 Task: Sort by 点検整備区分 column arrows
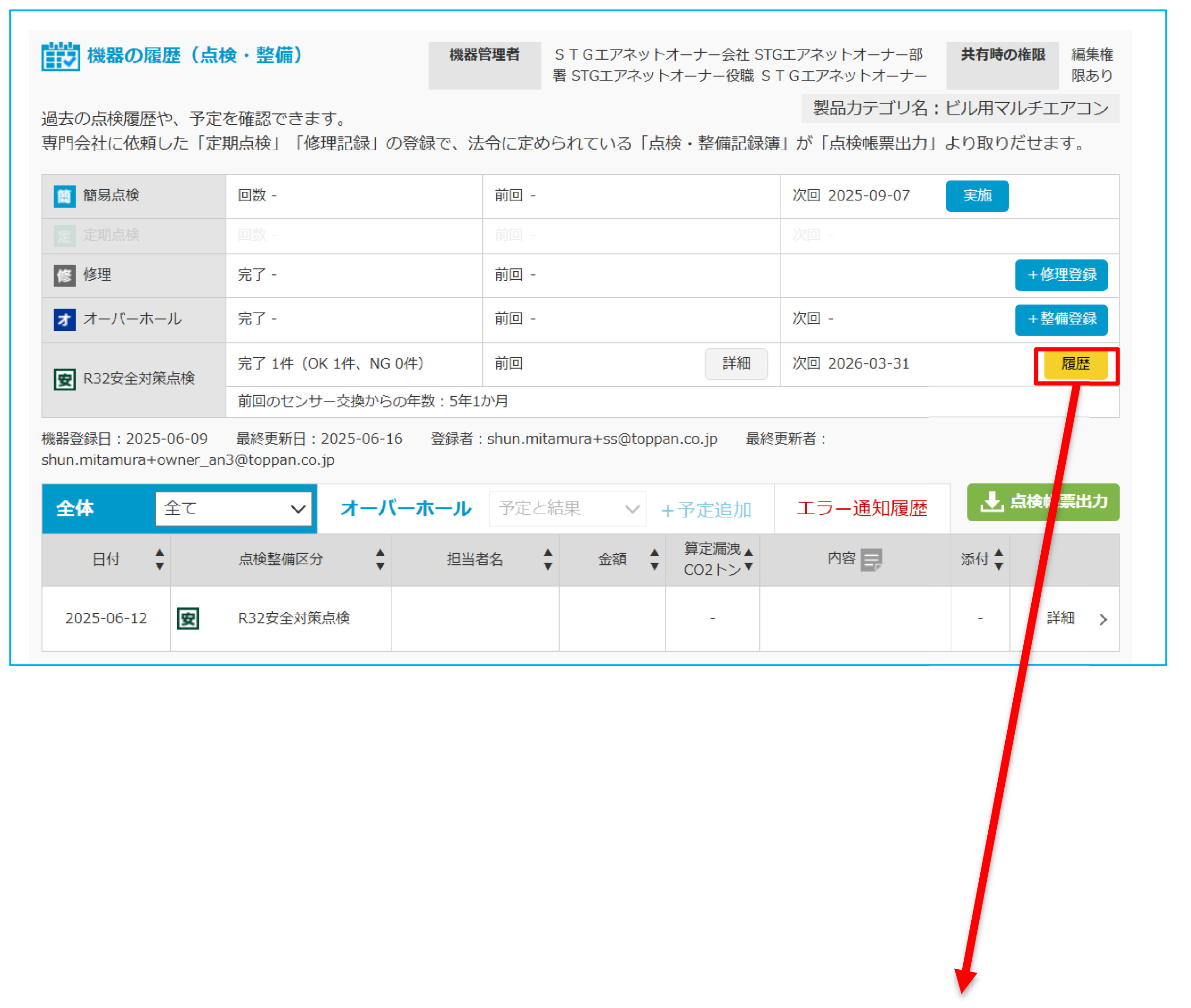point(380,560)
